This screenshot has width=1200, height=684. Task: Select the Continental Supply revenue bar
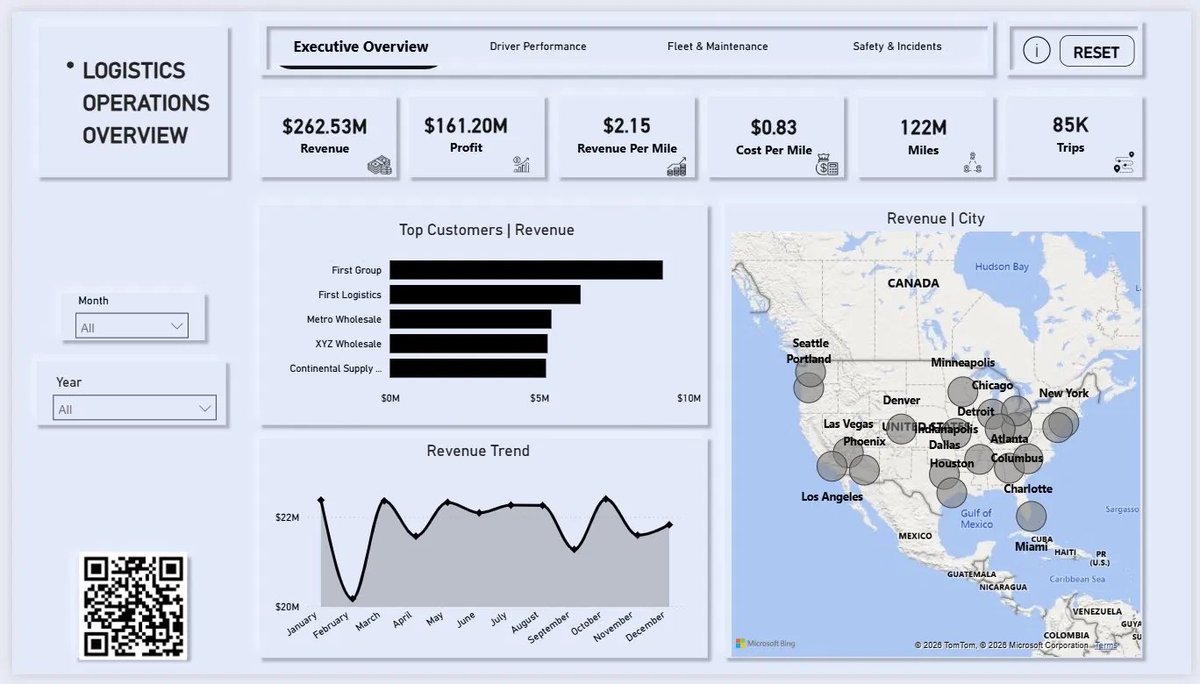468,368
